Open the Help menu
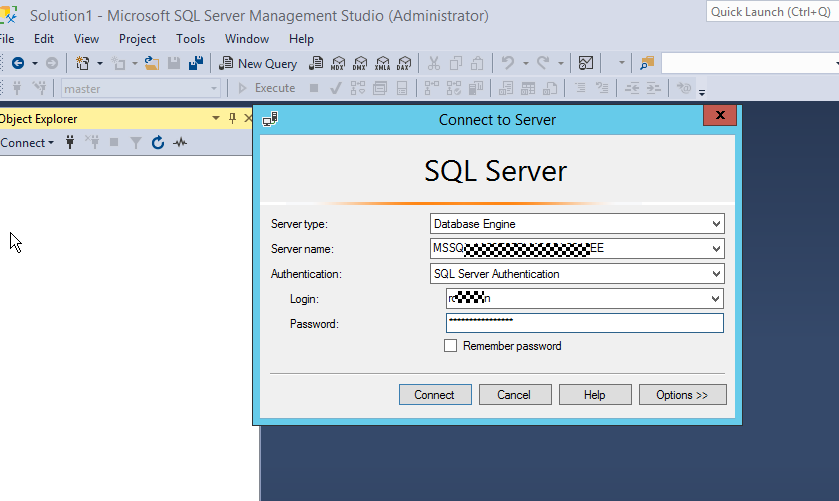 [x=301, y=39]
